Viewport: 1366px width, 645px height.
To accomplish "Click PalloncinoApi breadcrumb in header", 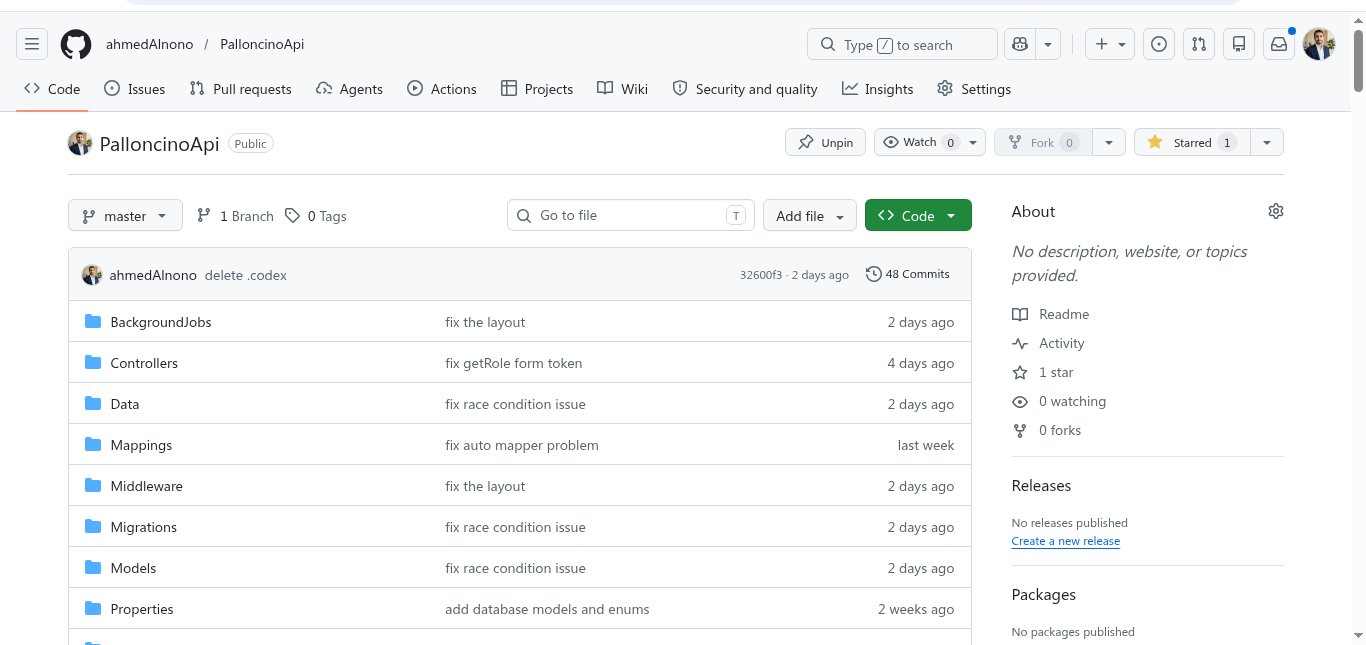I will point(262,44).
